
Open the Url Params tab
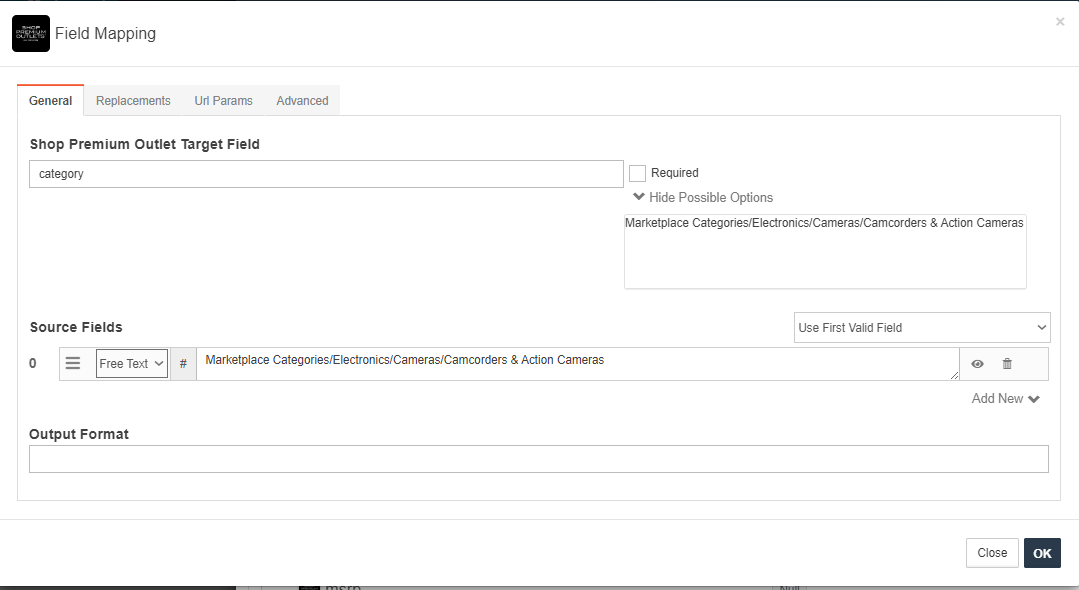point(223,101)
